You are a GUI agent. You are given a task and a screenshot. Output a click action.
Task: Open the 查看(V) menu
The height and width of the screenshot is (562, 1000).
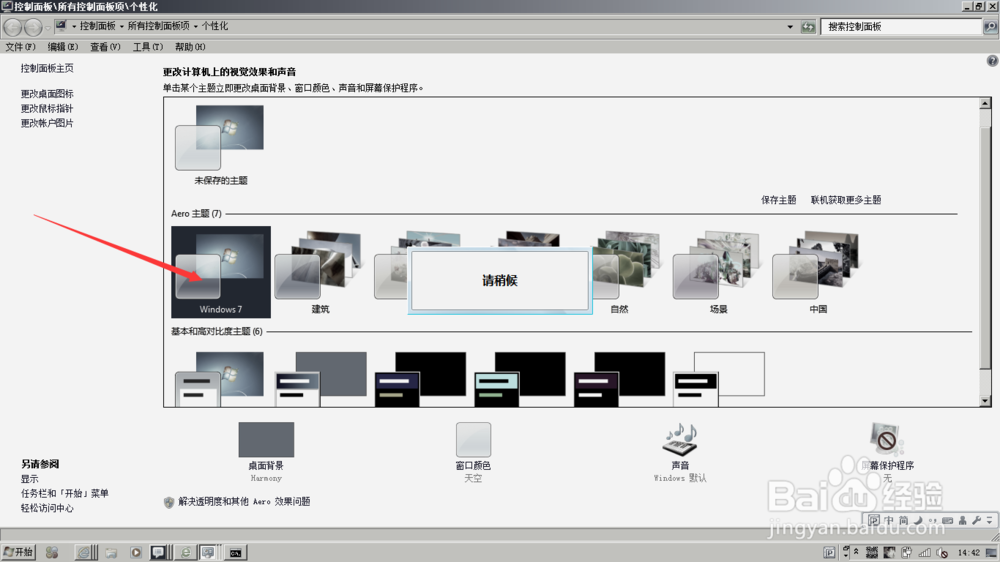click(x=105, y=47)
